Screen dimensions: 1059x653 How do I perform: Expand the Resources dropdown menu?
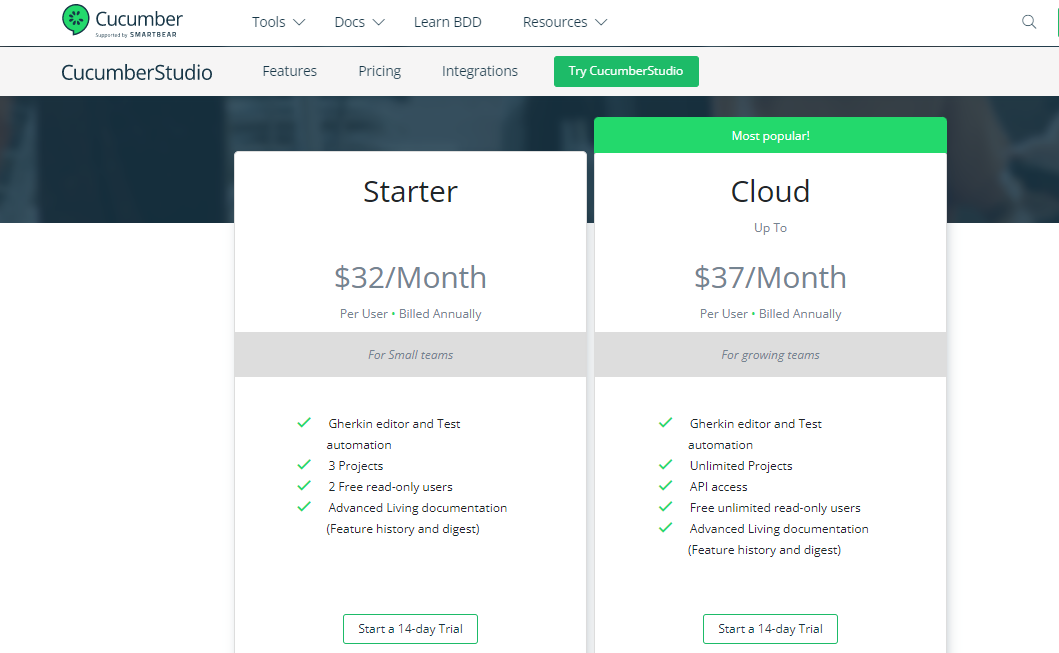tap(565, 22)
